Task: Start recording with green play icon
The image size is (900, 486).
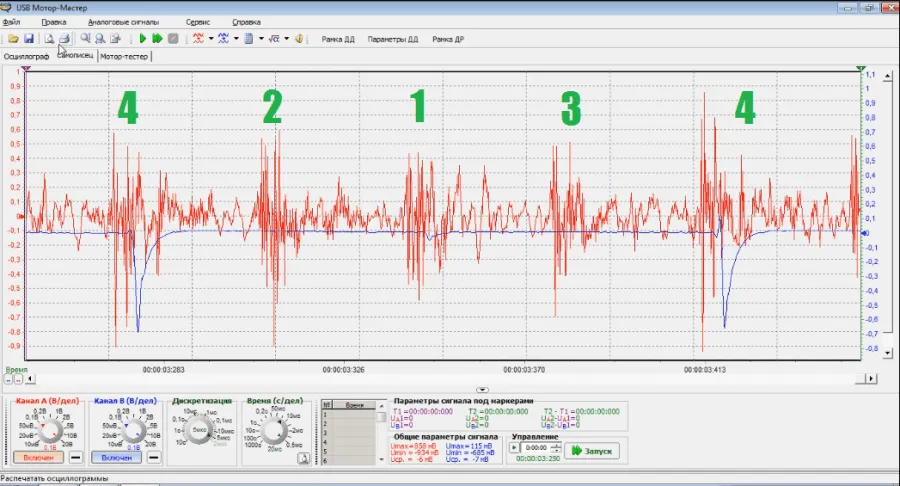Action: 142,38
